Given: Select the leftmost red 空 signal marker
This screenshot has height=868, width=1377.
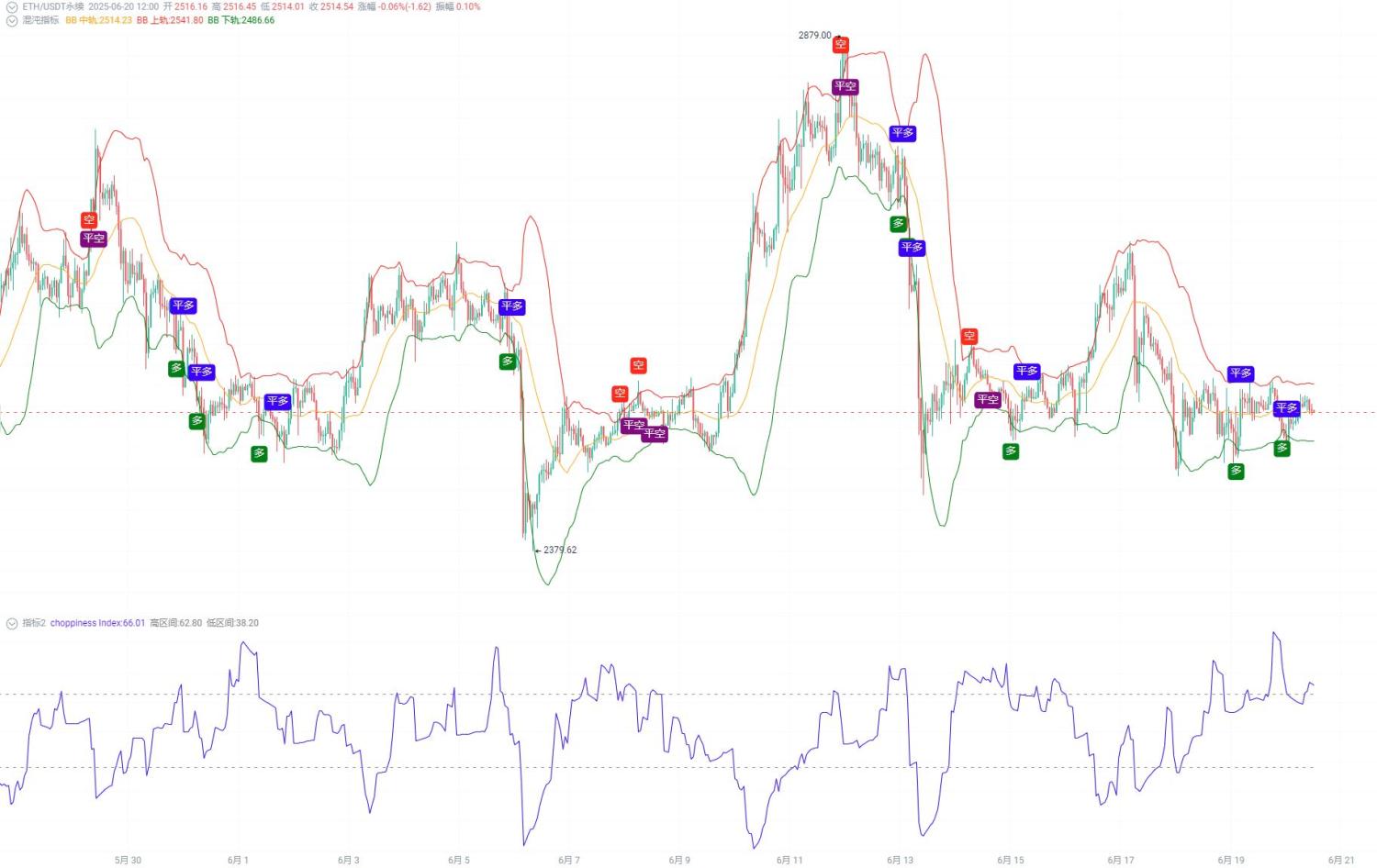Looking at the screenshot, I should [89, 219].
